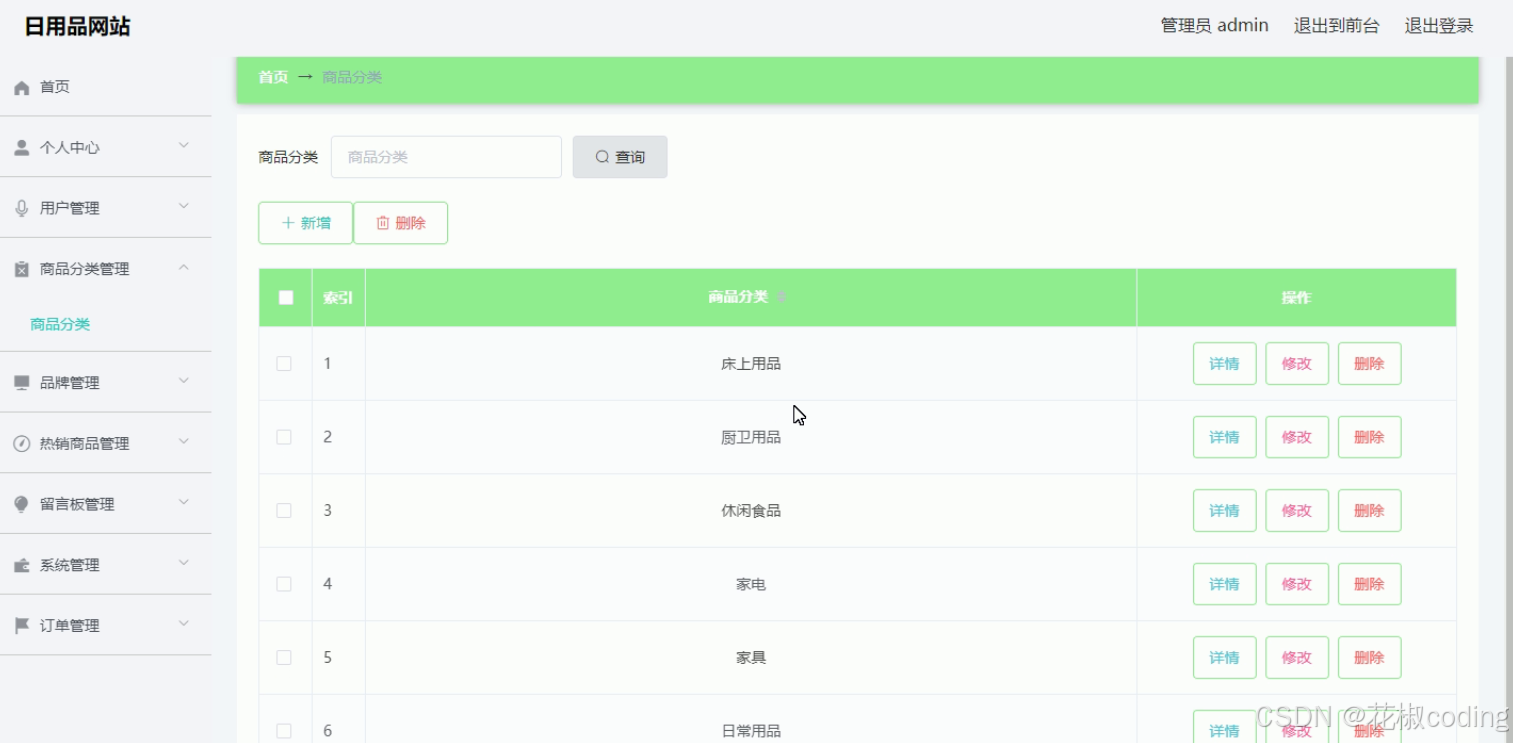Image resolution: width=1513 pixels, height=743 pixels.
Task: Expand the 品牌管理 chevron
Action: tap(184, 381)
